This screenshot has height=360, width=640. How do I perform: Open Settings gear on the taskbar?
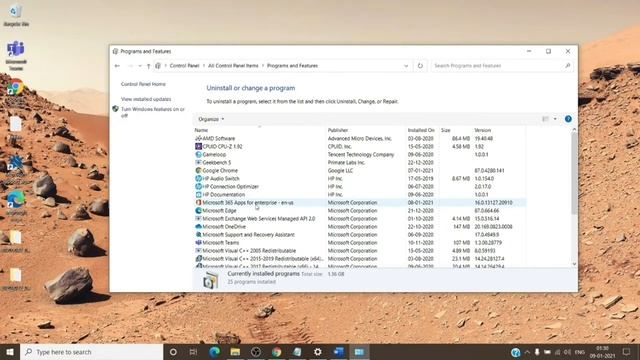click(318, 352)
